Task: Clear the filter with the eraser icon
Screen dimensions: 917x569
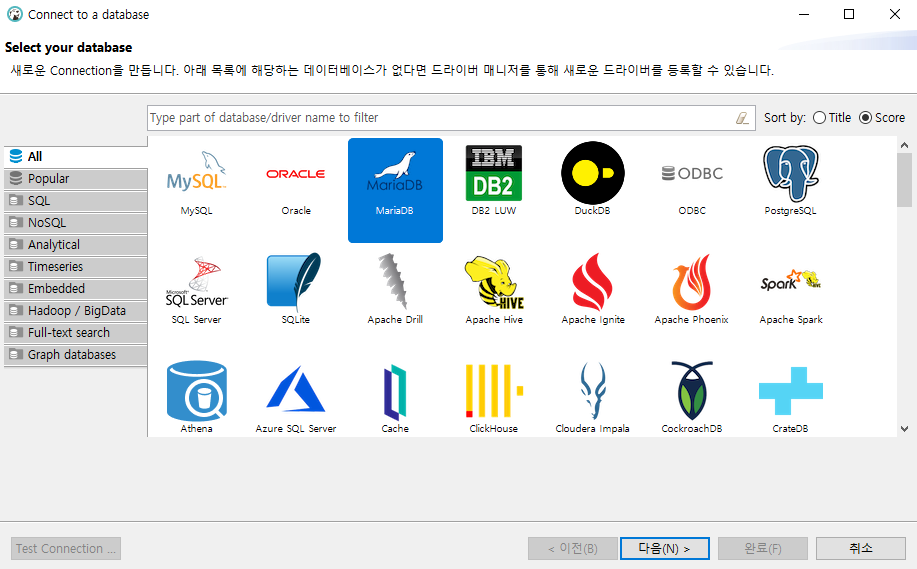Action: tap(742, 118)
